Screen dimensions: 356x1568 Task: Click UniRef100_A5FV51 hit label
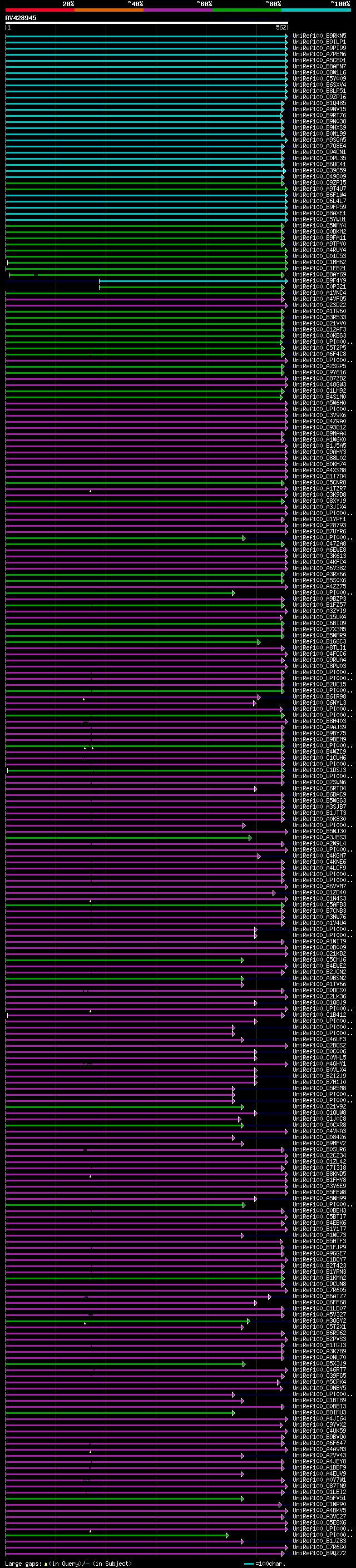319,1498
